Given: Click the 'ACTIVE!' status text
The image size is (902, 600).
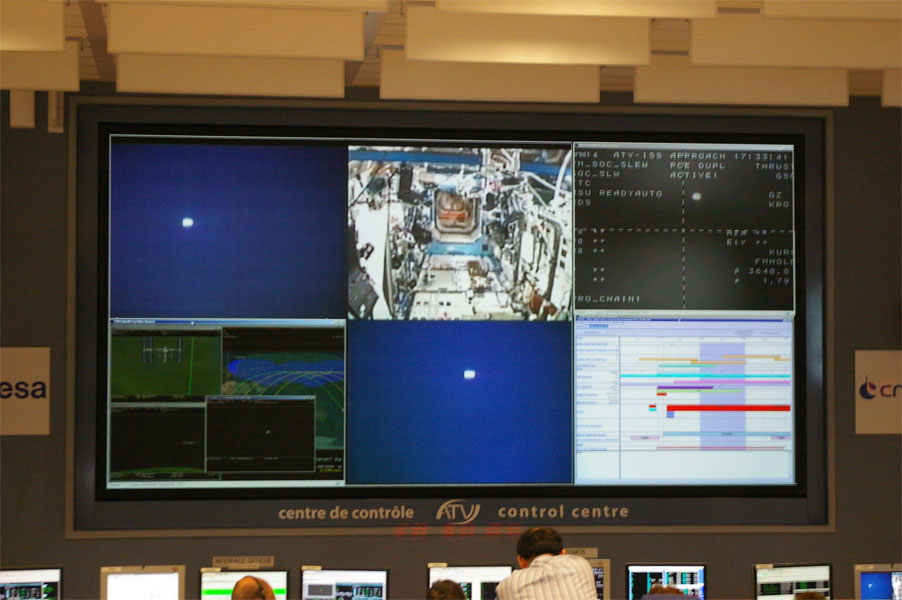Looking at the screenshot, I should point(694,175).
